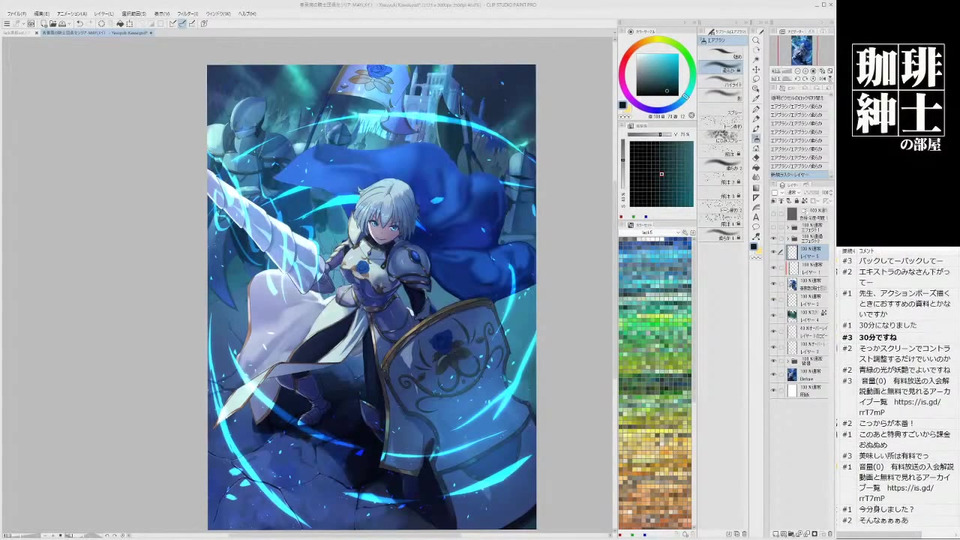Click Zoom out button in the Navigator
Image resolution: width=960 pixels, height=540 pixels.
[797, 70]
